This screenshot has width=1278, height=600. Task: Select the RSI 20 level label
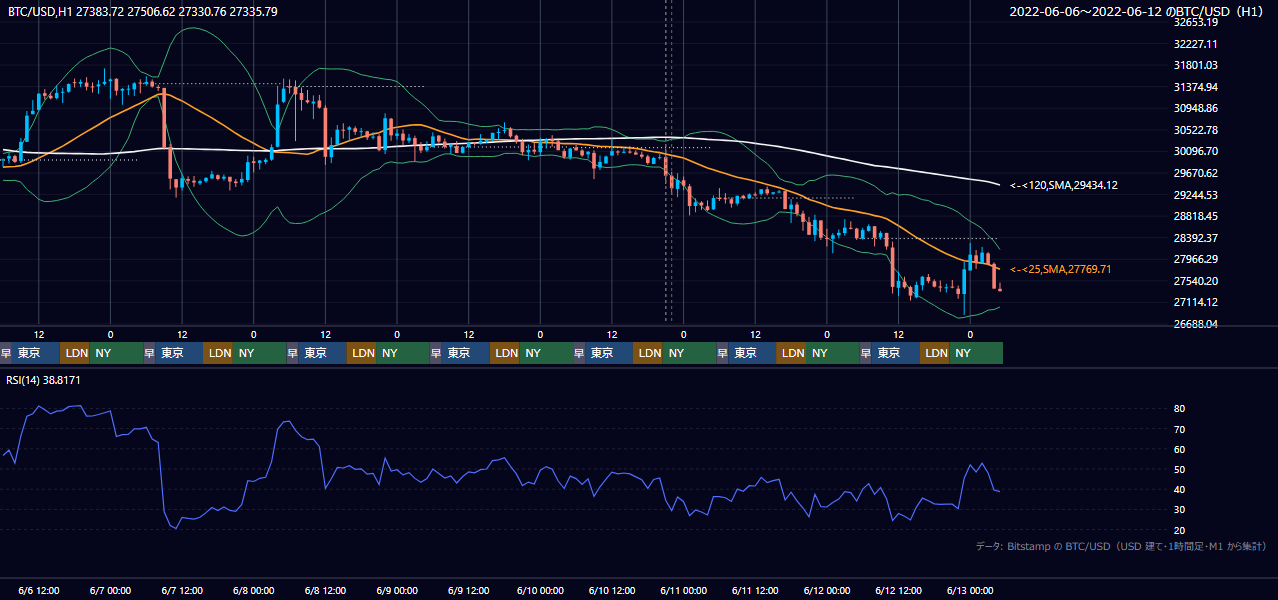tap(1179, 530)
